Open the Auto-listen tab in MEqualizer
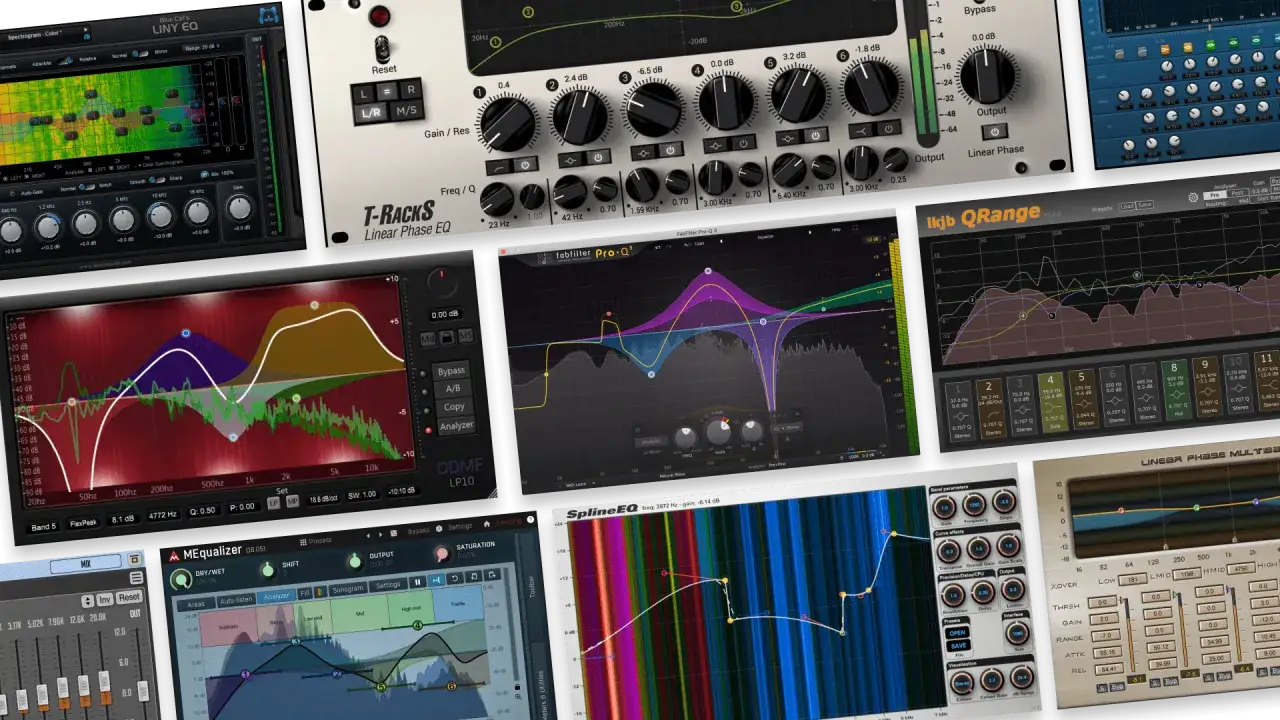 (x=236, y=599)
